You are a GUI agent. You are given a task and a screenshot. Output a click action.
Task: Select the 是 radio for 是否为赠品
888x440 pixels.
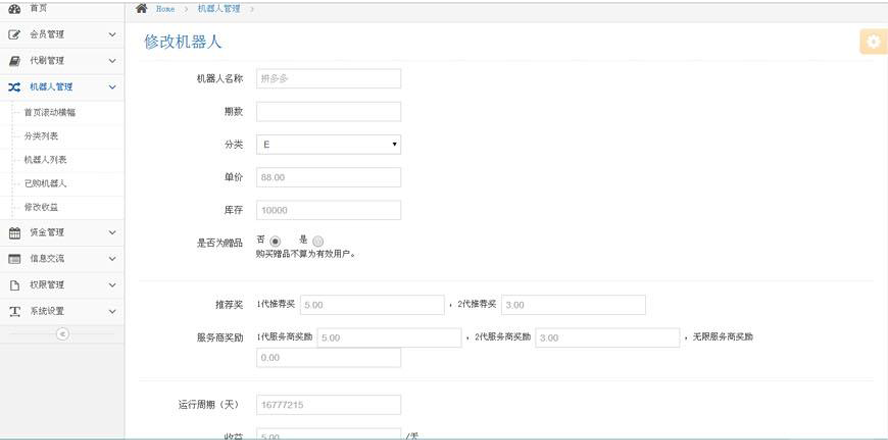pyautogui.click(x=318, y=241)
